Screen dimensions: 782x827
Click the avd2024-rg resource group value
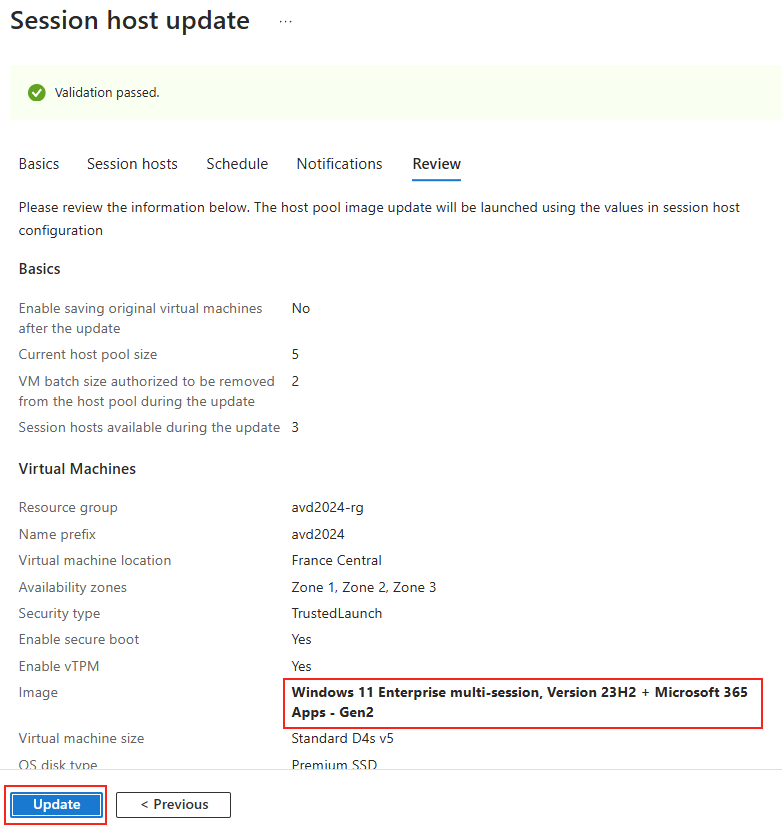pyautogui.click(x=327, y=507)
